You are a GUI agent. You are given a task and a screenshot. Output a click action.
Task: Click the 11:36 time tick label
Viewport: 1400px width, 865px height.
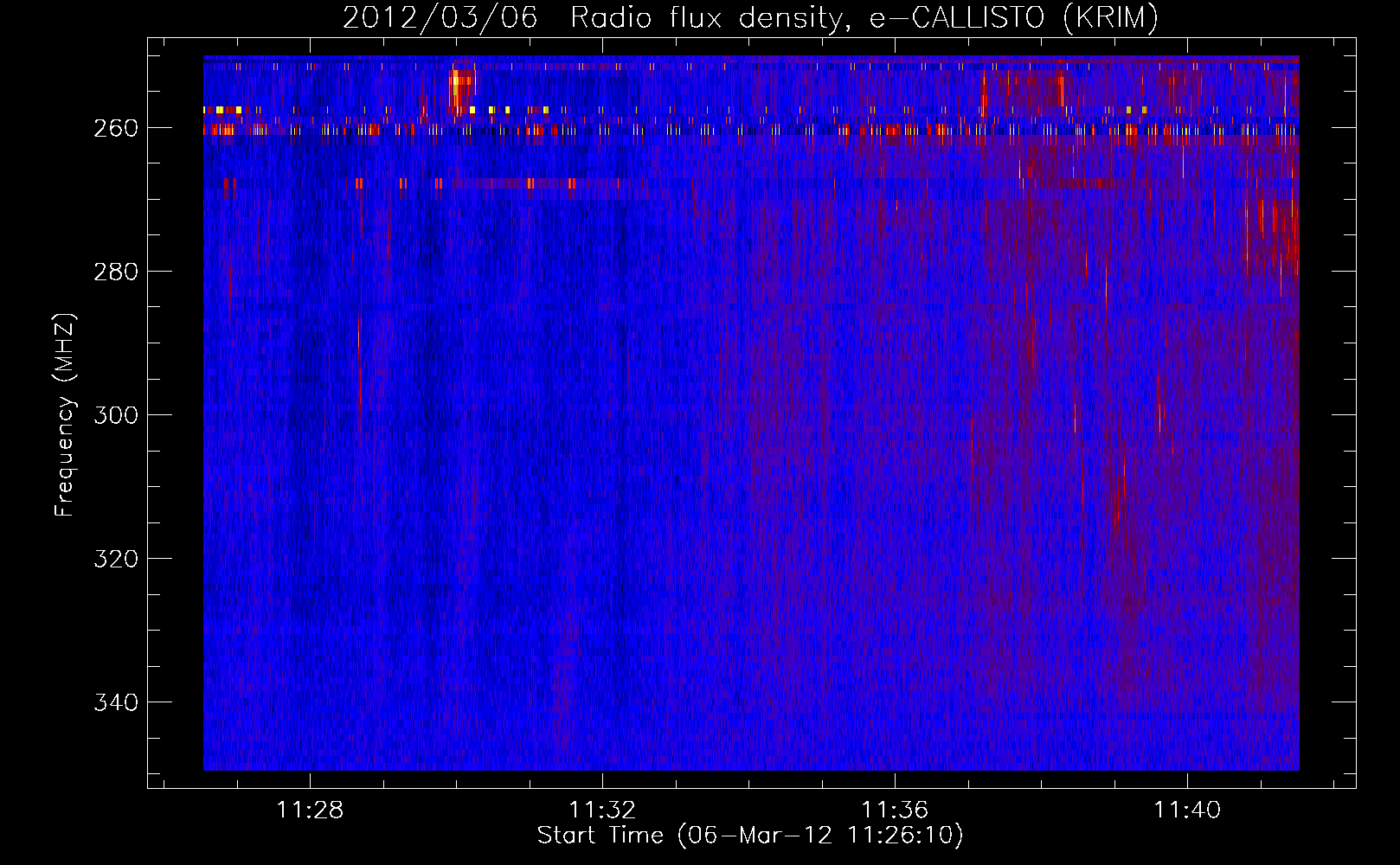coord(895,811)
